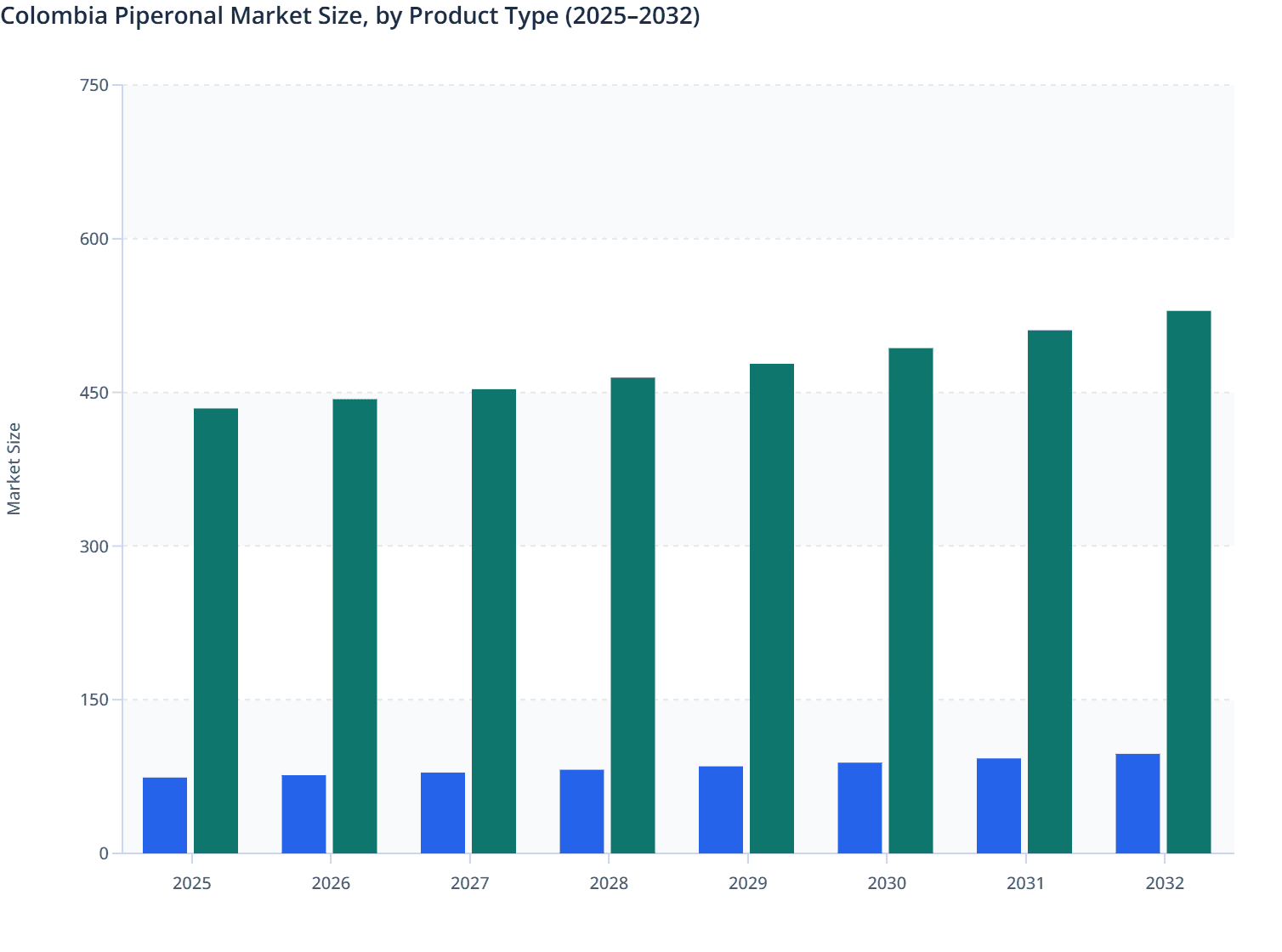Select the teal bar for 2025
Screen dimensions: 1282x952
pos(217,629)
